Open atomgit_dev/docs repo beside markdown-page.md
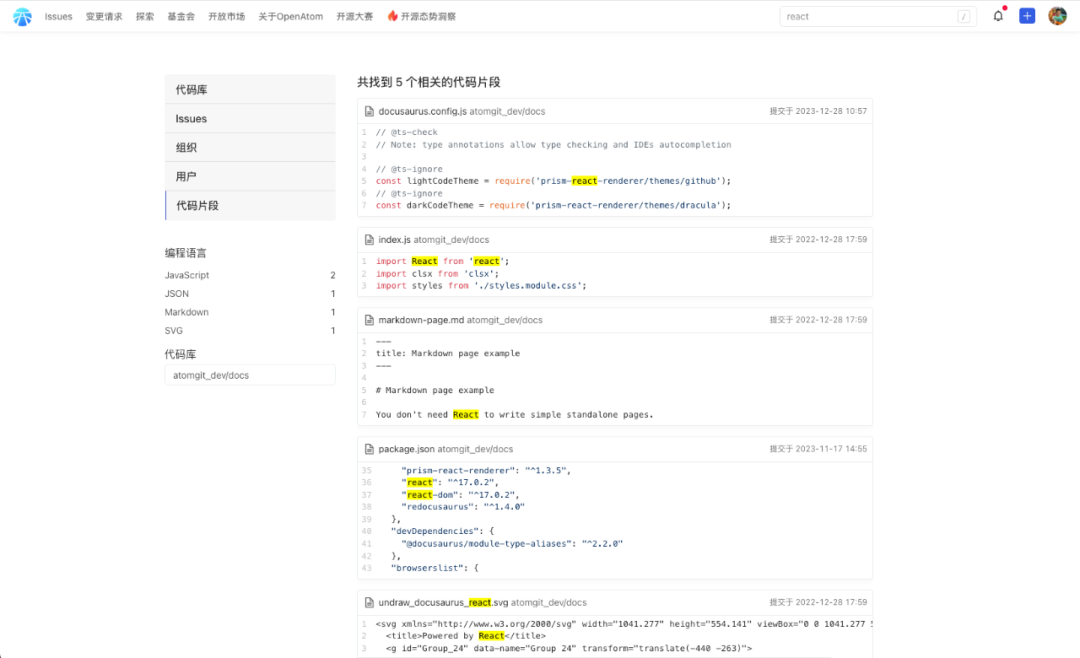The image size is (1080, 658). pyautogui.click(x=504, y=320)
